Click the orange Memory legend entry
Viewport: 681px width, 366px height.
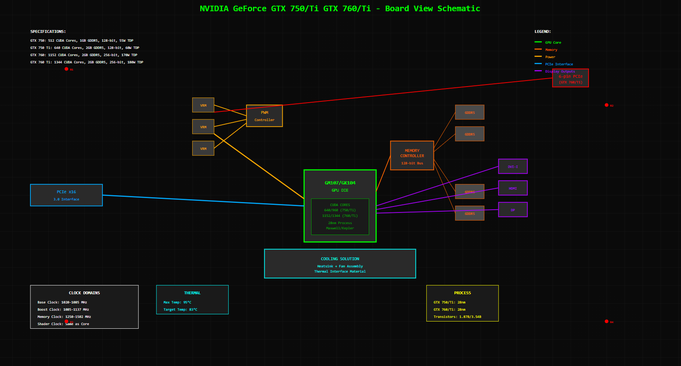(x=546, y=49)
